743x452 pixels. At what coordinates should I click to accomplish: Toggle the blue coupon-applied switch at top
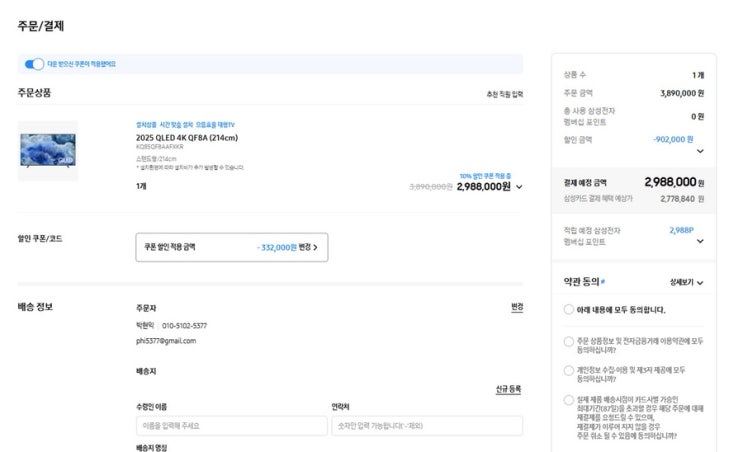[34, 64]
